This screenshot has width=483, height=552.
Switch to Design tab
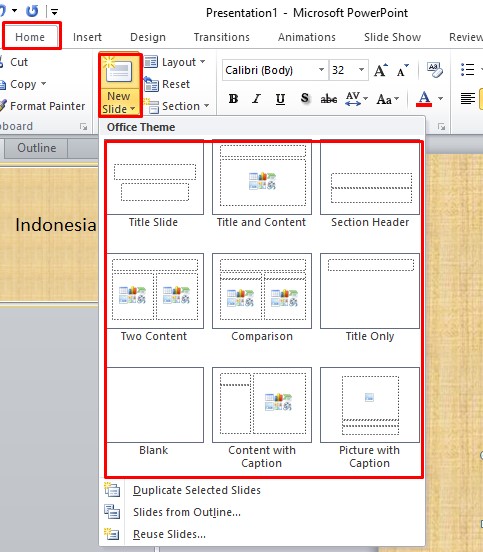[148, 37]
